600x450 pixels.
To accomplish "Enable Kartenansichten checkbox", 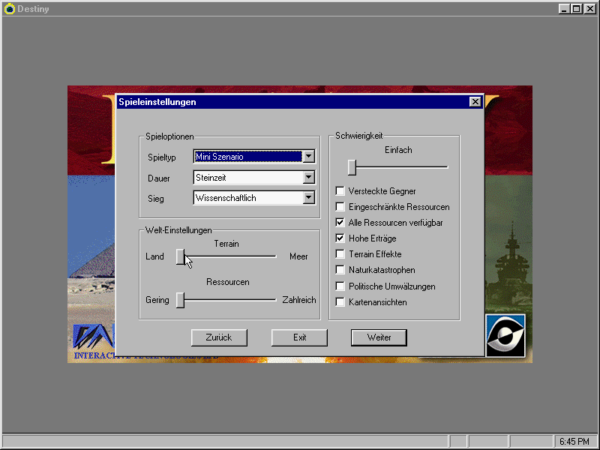I will (340, 302).
